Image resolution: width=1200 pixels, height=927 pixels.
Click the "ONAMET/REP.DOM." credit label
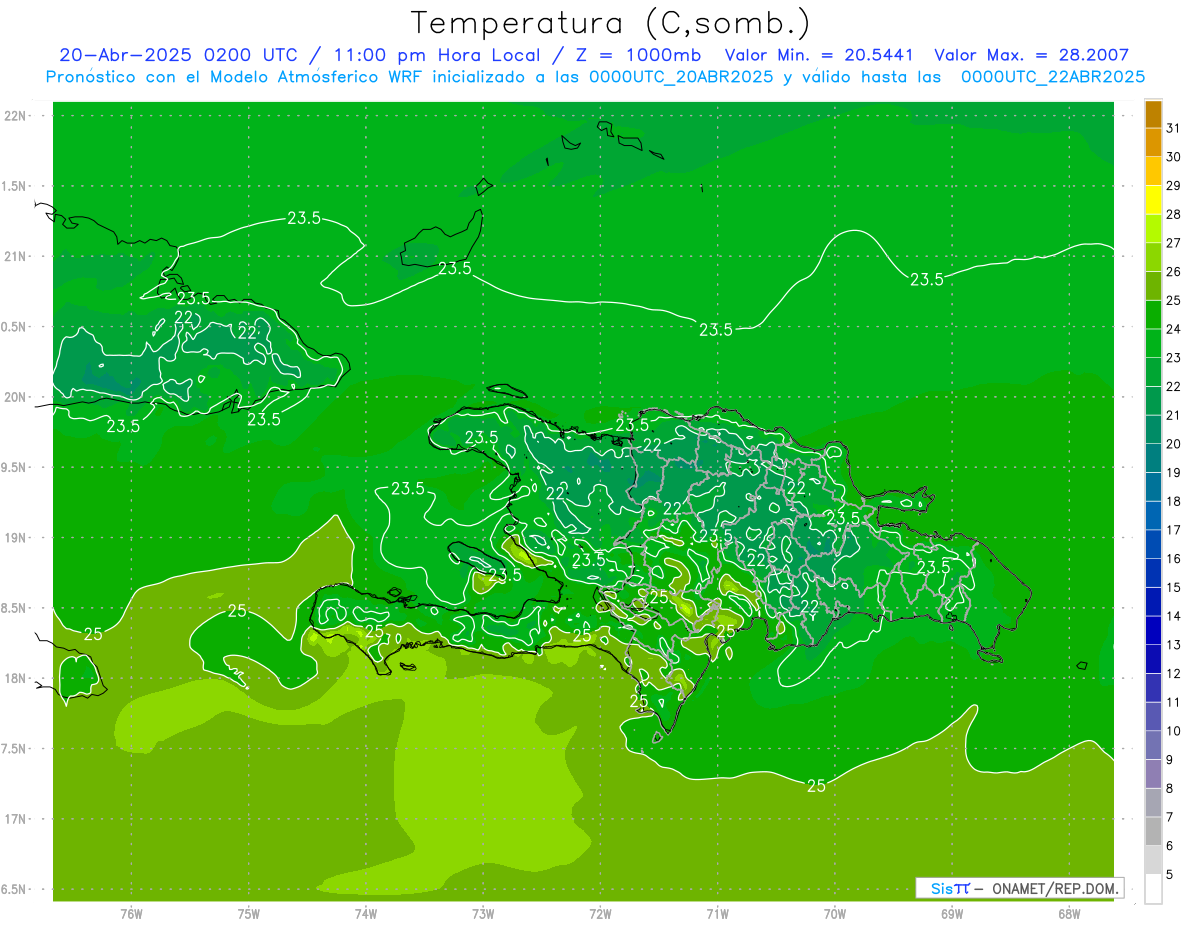click(1056, 888)
